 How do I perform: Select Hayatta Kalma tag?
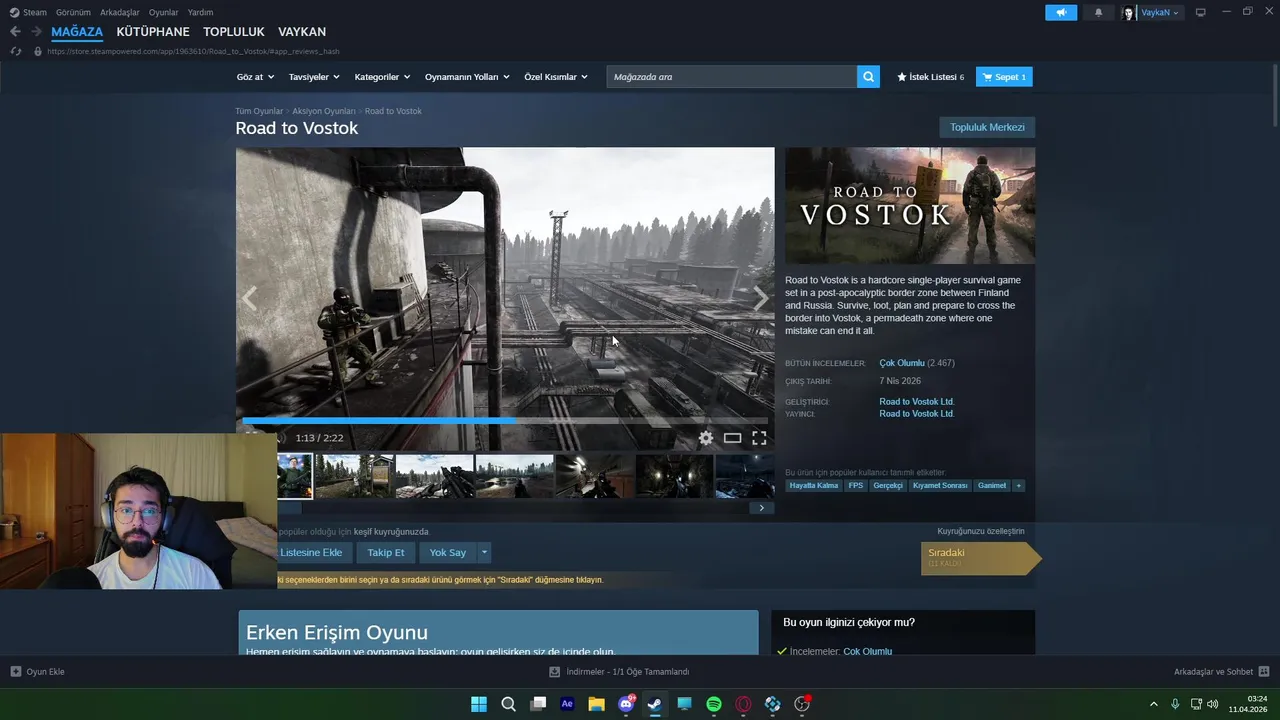tap(814, 485)
